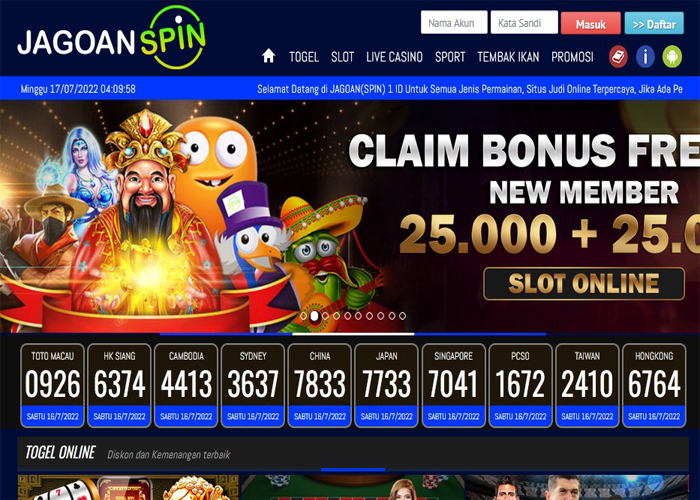This screenshot has width=700, height=500.
Task: Click the blue Daftar register button
Action: [654, 23]
